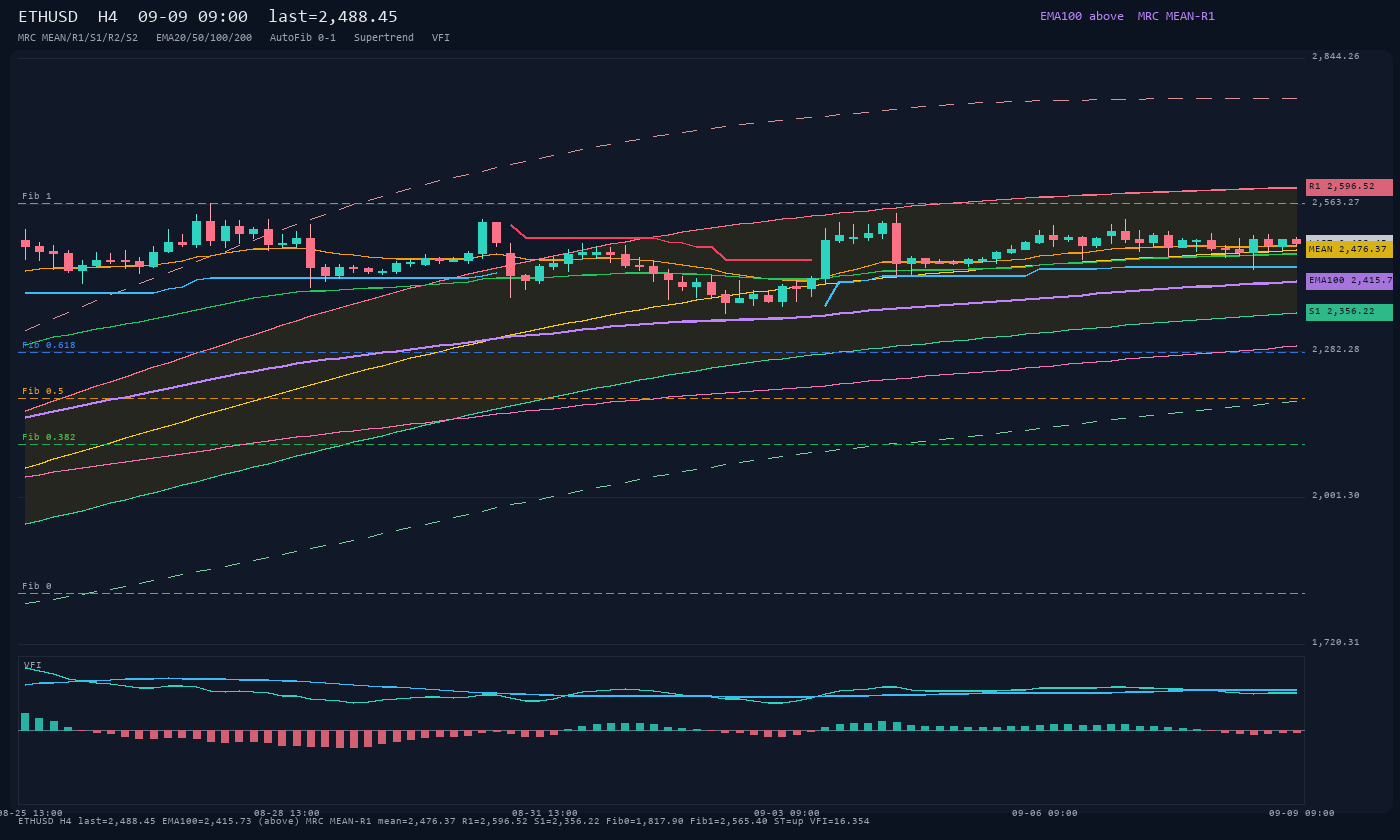The width and height of the screenshot is (1400, 840).
Task: Click the red 'R1 2,596.52' price tag
Action: click(1349, 187)
